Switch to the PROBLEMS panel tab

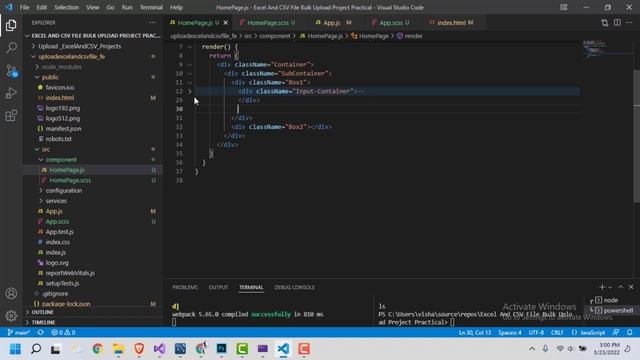pos(185,287)
